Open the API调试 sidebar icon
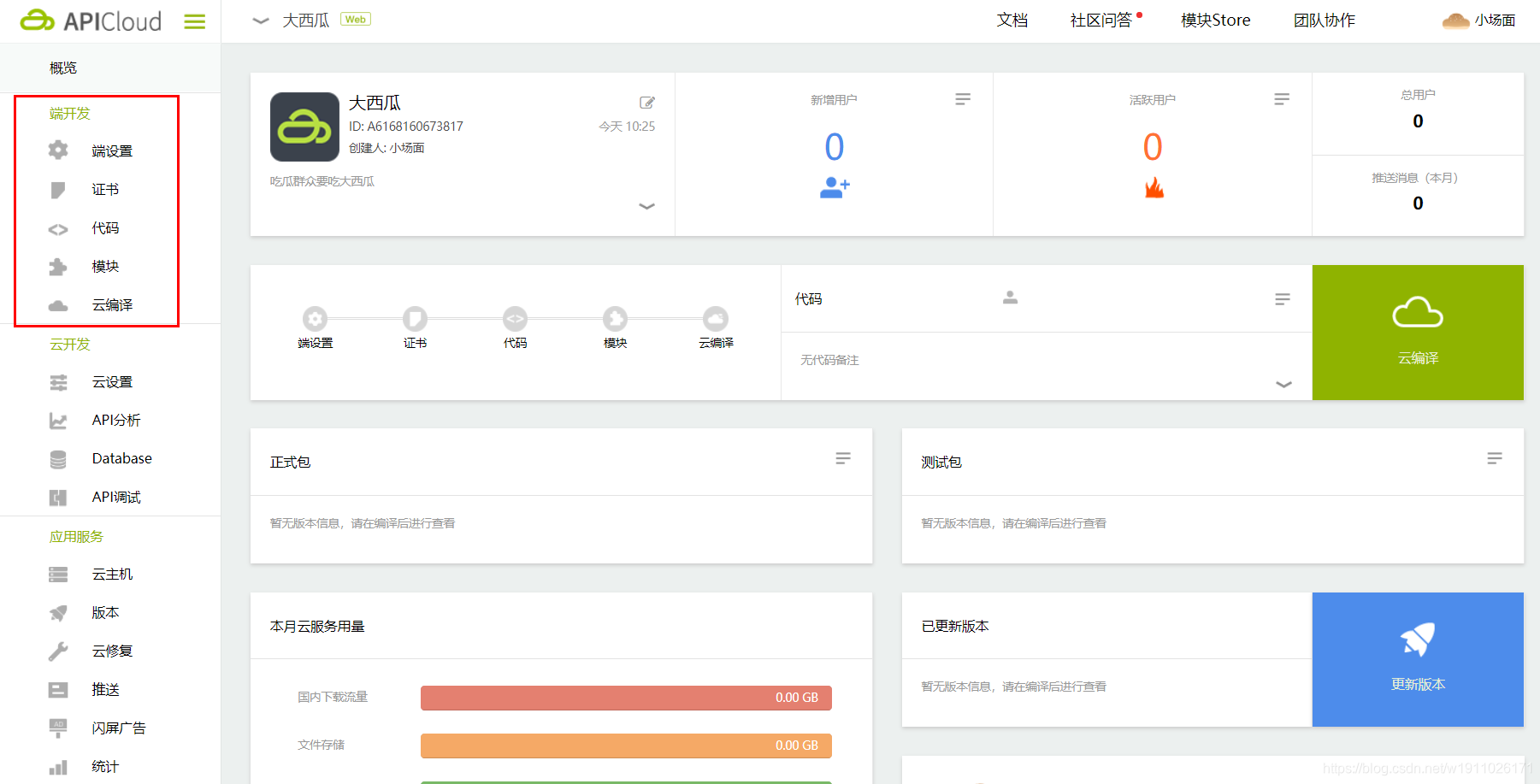The height and width of the screenshot is (784, 1540). tap(58, 498)
